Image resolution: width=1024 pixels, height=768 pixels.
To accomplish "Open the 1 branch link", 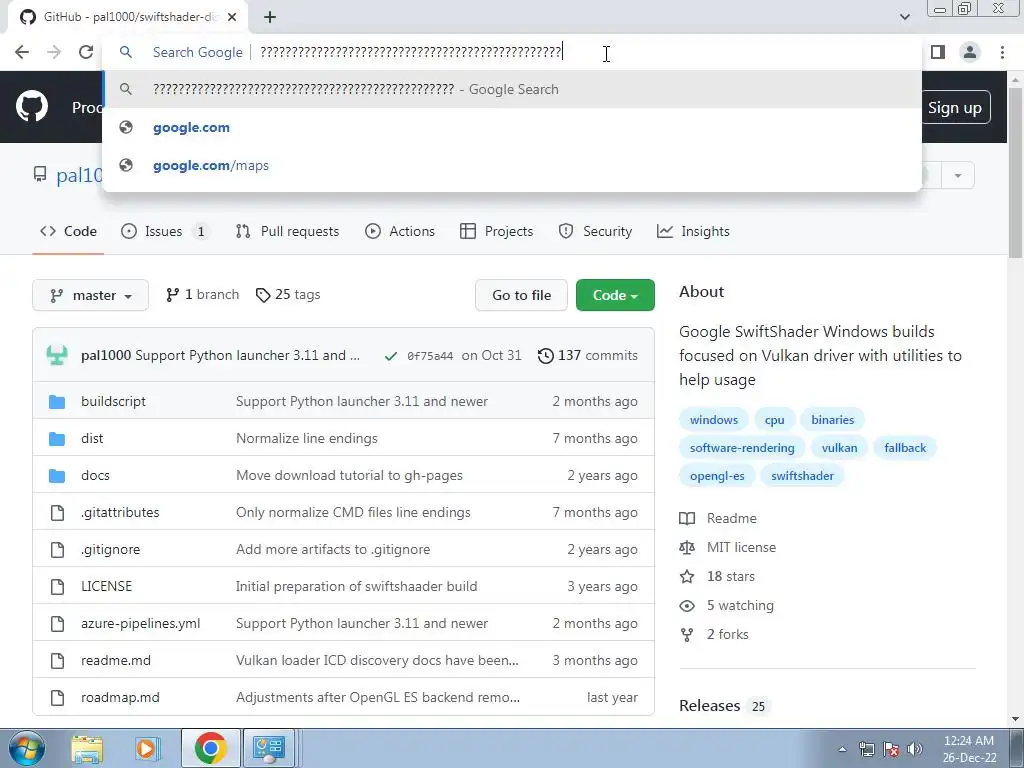I will pos(202,295).
